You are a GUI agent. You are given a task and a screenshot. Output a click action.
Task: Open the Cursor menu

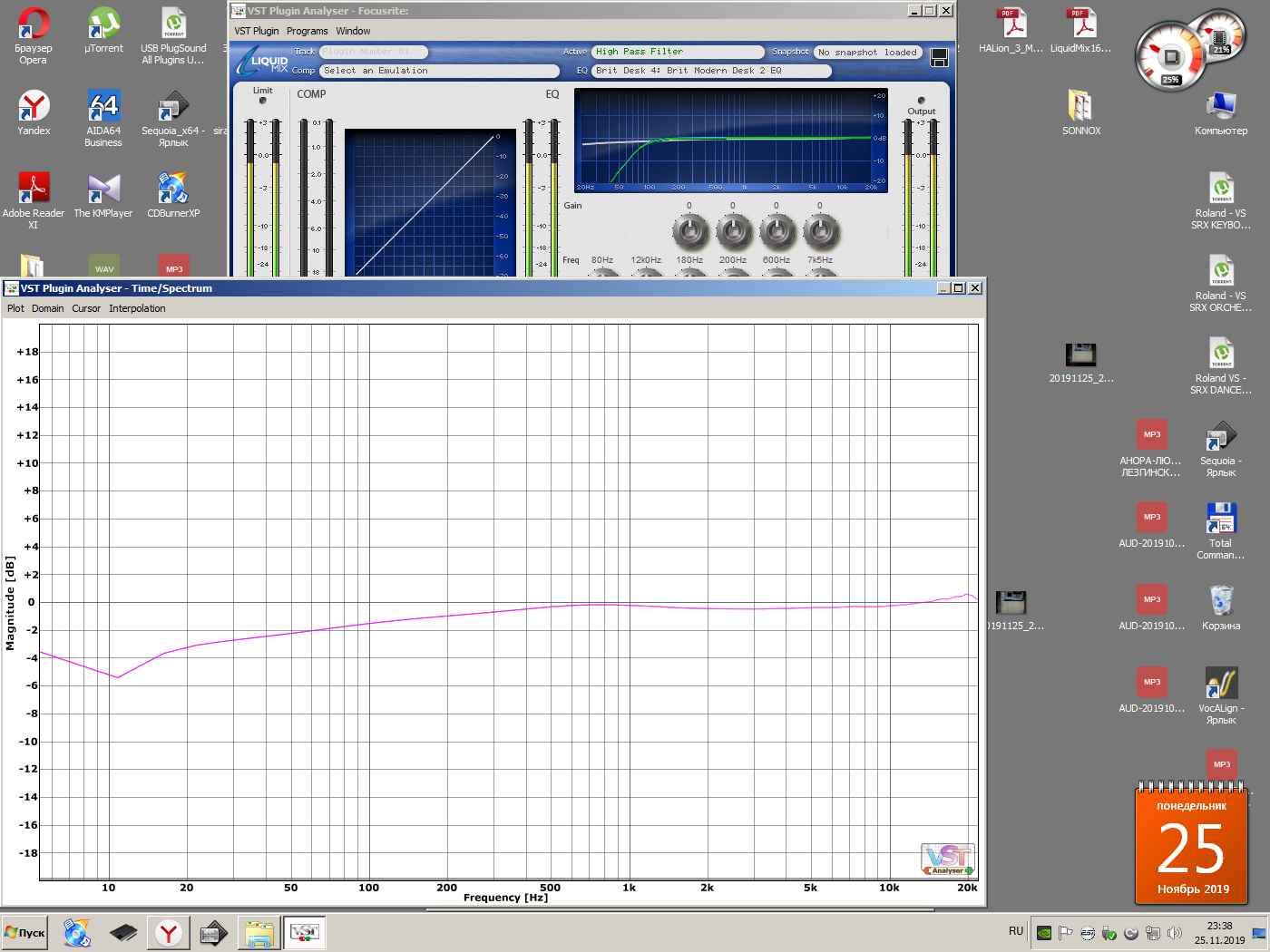click(86, 308)
